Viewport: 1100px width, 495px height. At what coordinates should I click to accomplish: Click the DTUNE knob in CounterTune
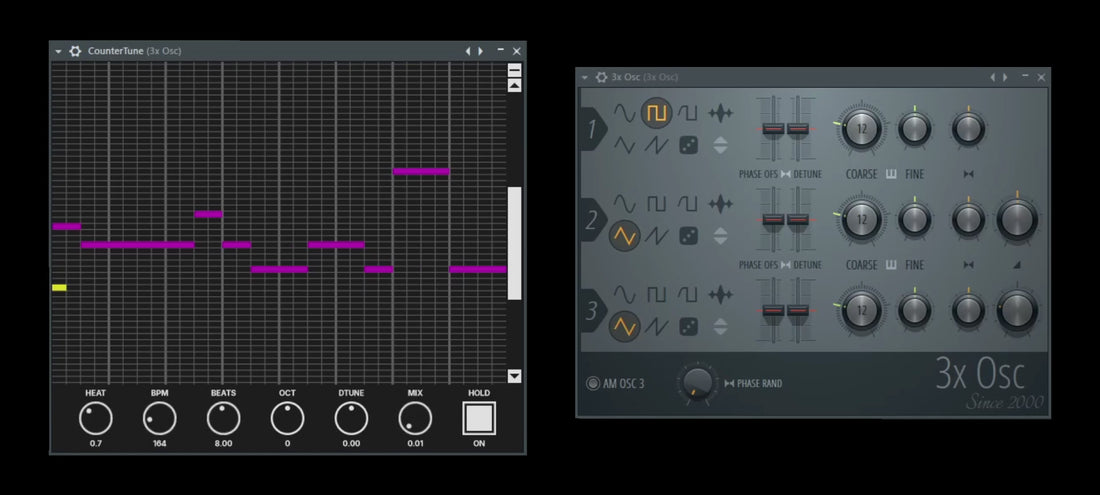point(351,419)
